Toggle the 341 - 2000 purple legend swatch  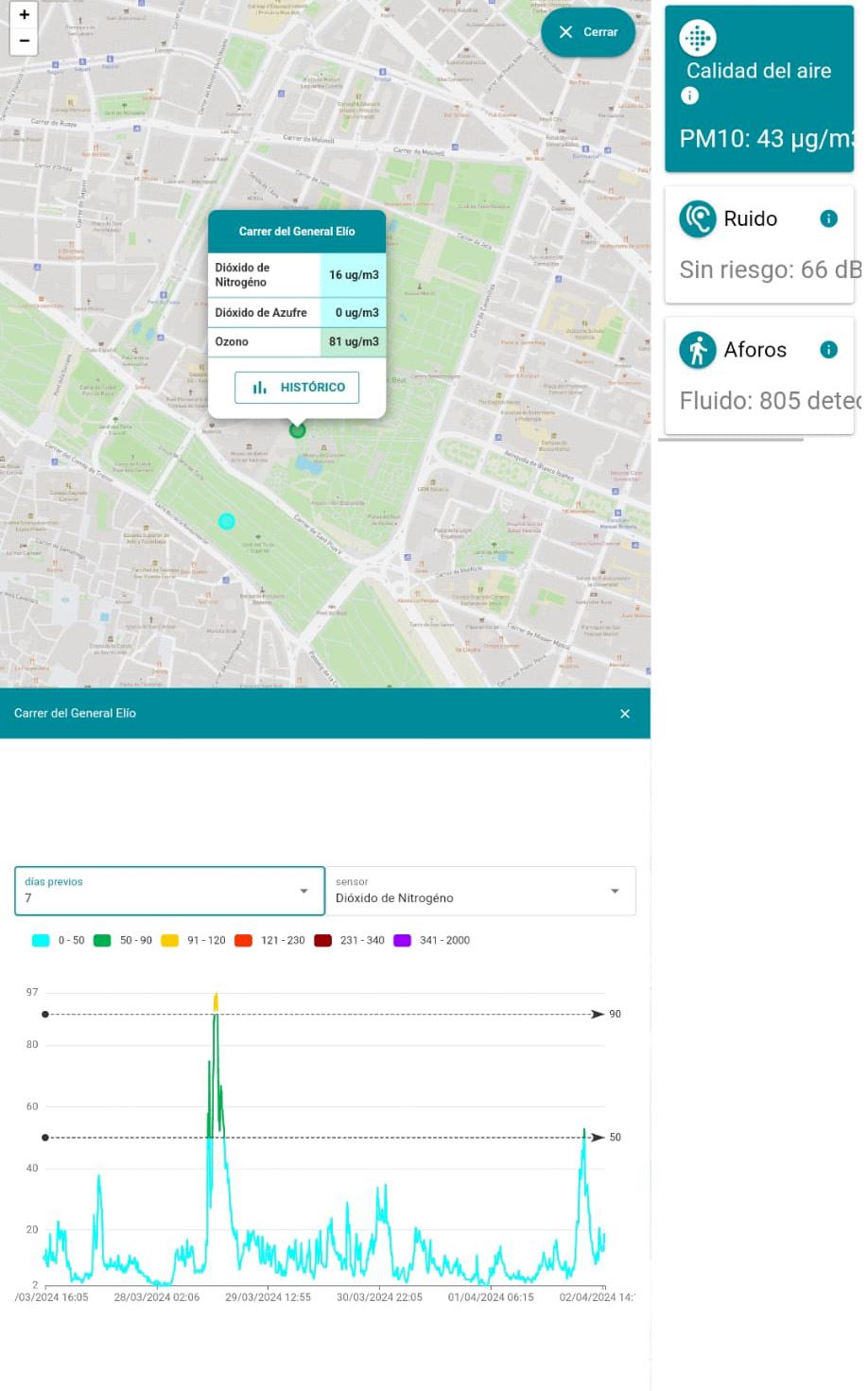(402, 941)
